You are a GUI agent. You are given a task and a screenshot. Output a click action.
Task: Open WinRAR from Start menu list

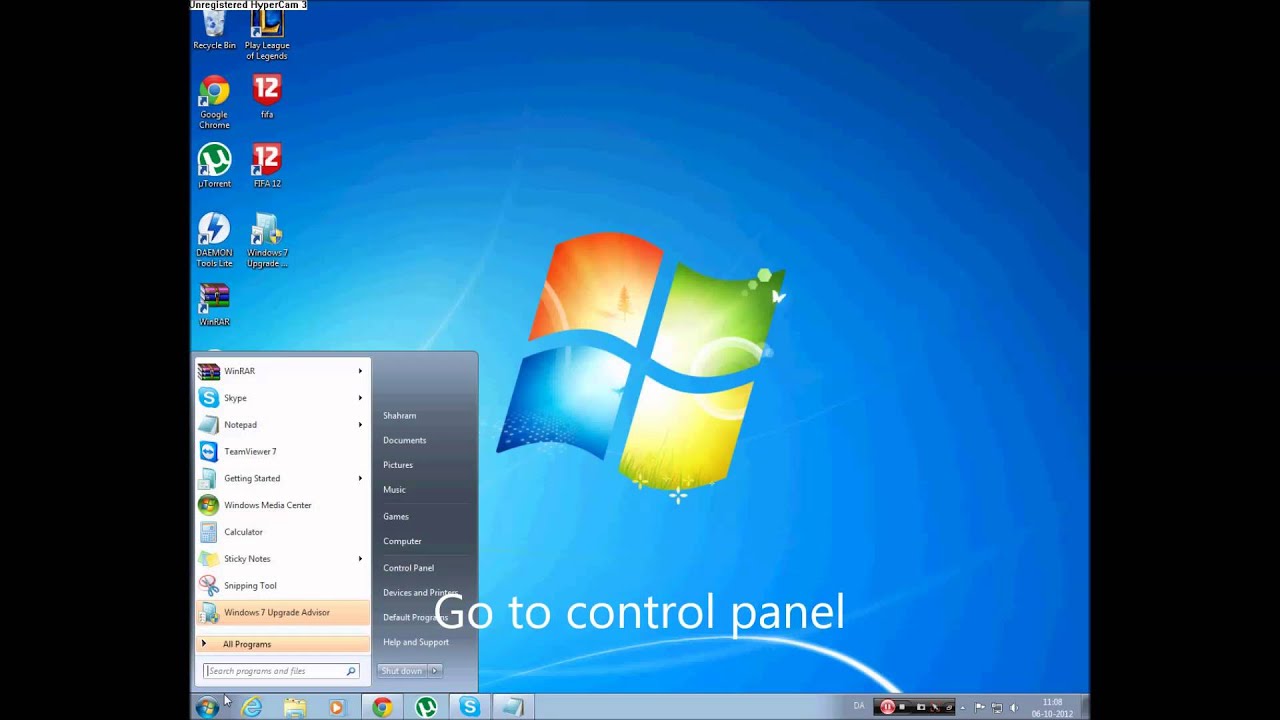click(x=282, y=371)
